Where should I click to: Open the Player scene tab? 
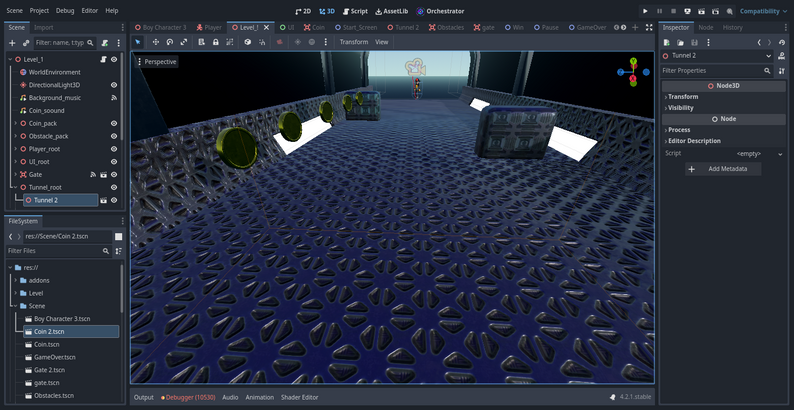pos(209,27)
